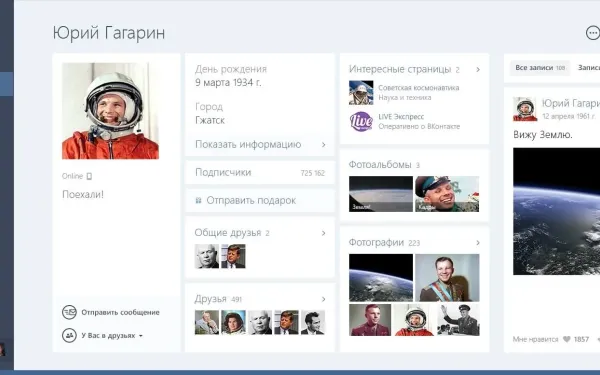Open Подписчики list
The height and width of the screenshot is (375, 600).
(259, 173)
